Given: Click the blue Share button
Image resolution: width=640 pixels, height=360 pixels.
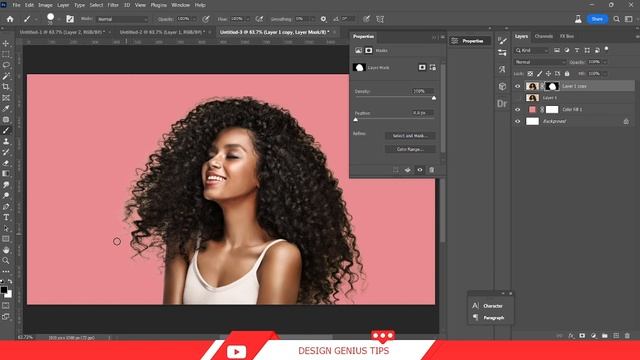Looking at the screenshot, I should click(597, 19).
